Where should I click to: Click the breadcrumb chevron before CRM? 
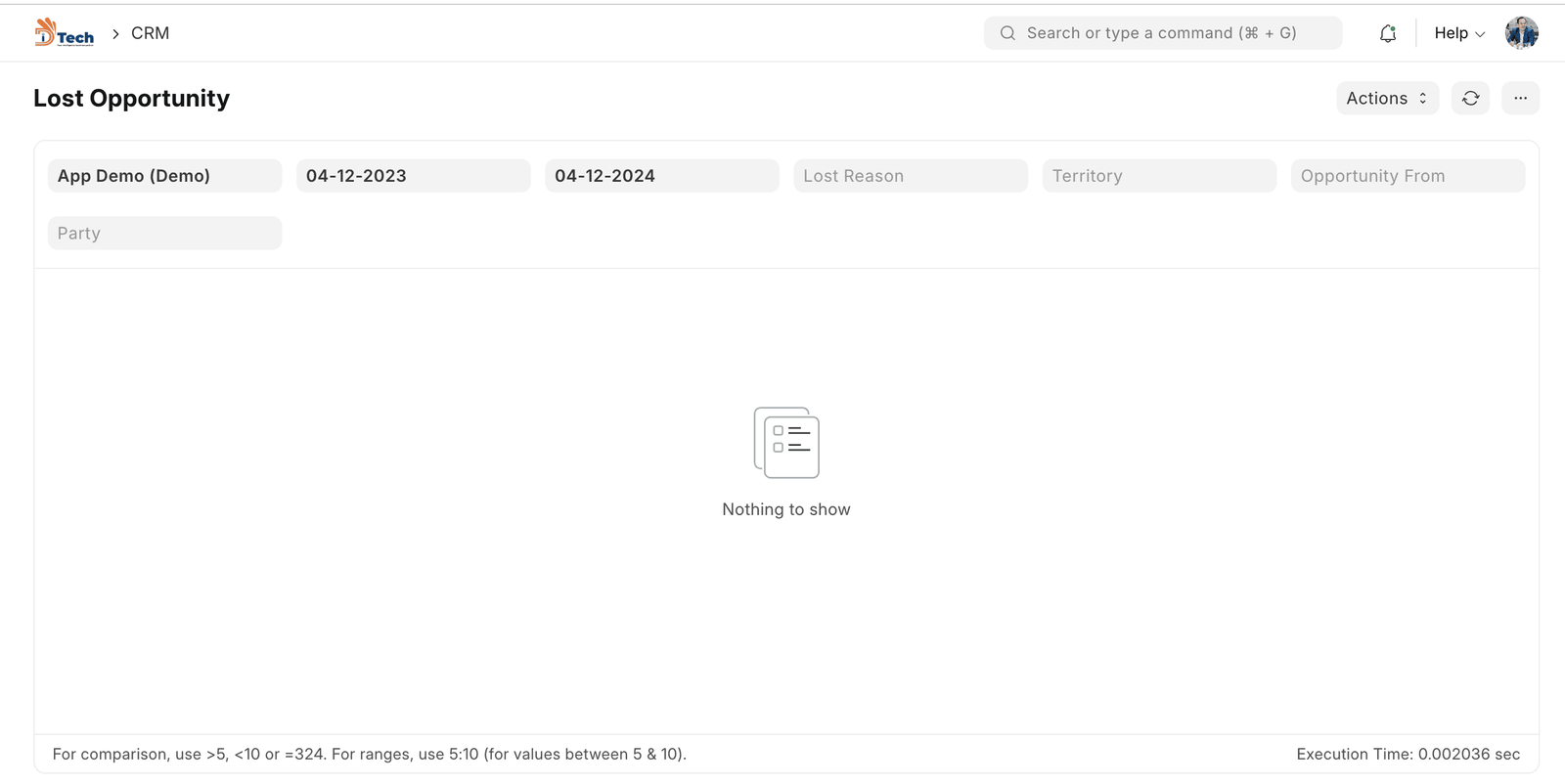pyautogui.click(x=115, y=33)
